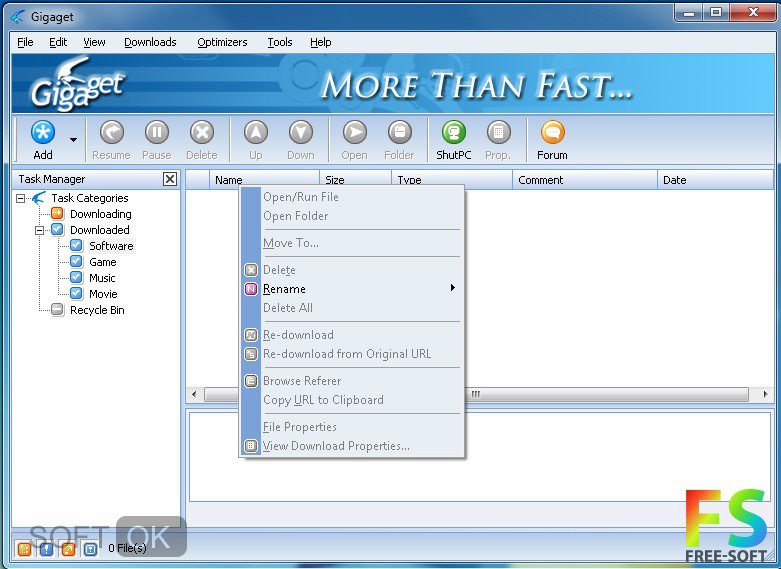781x569 pixels.
Task: Open the Optimizers menu
Action: point(222,42)
